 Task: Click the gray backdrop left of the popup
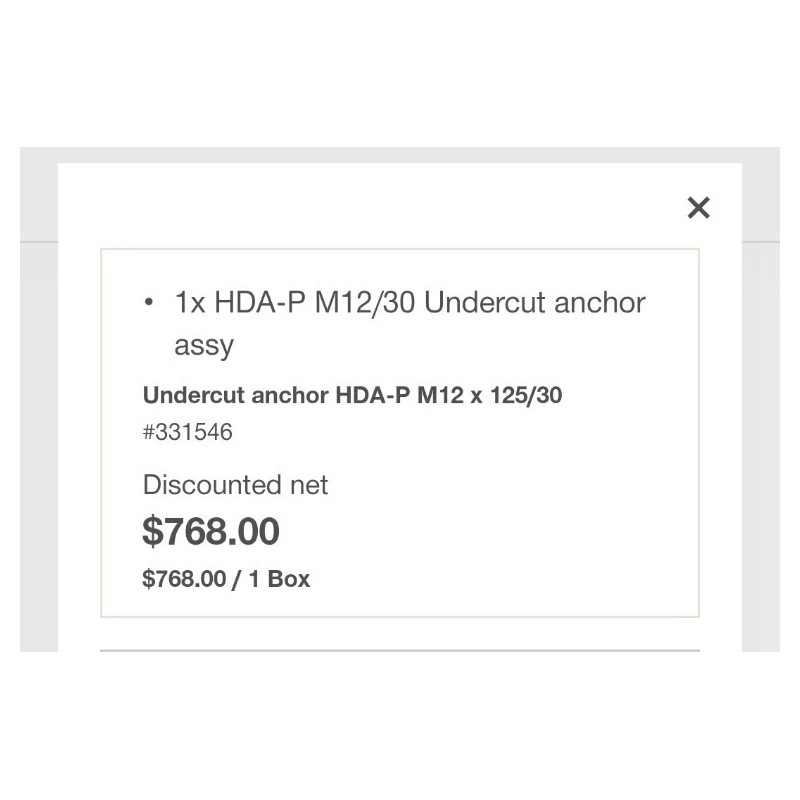38,400
